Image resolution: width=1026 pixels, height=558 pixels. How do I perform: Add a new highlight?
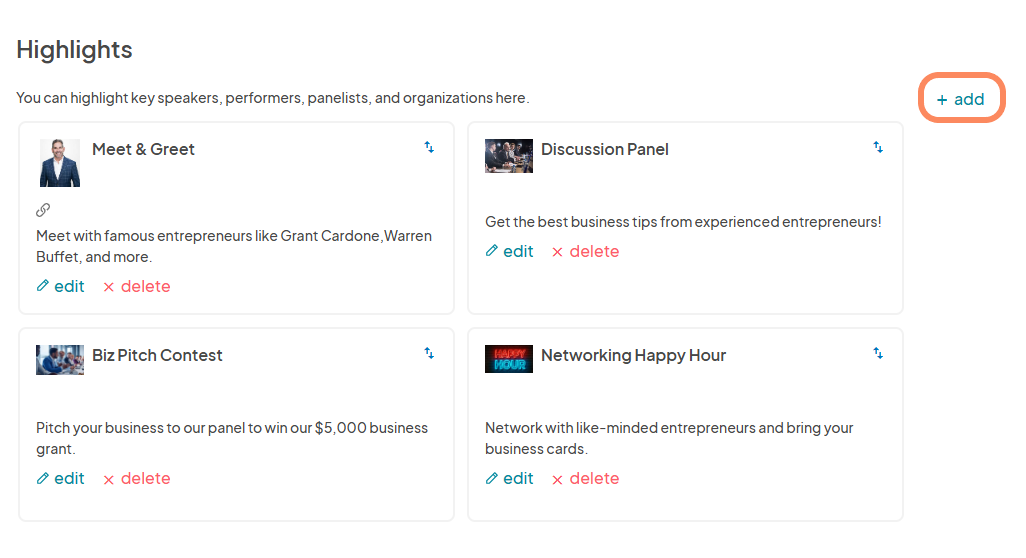(961, 99)
